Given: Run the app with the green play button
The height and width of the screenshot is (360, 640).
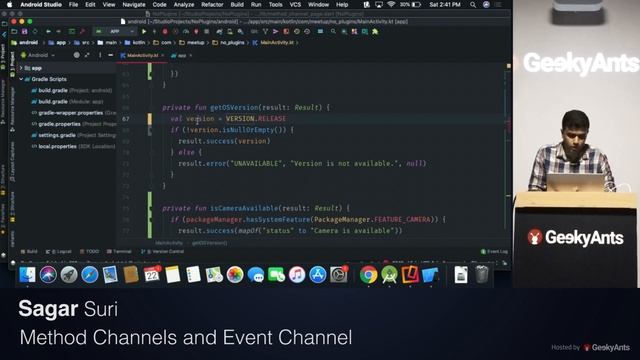Looking at the screenshot, I should 144,31.
